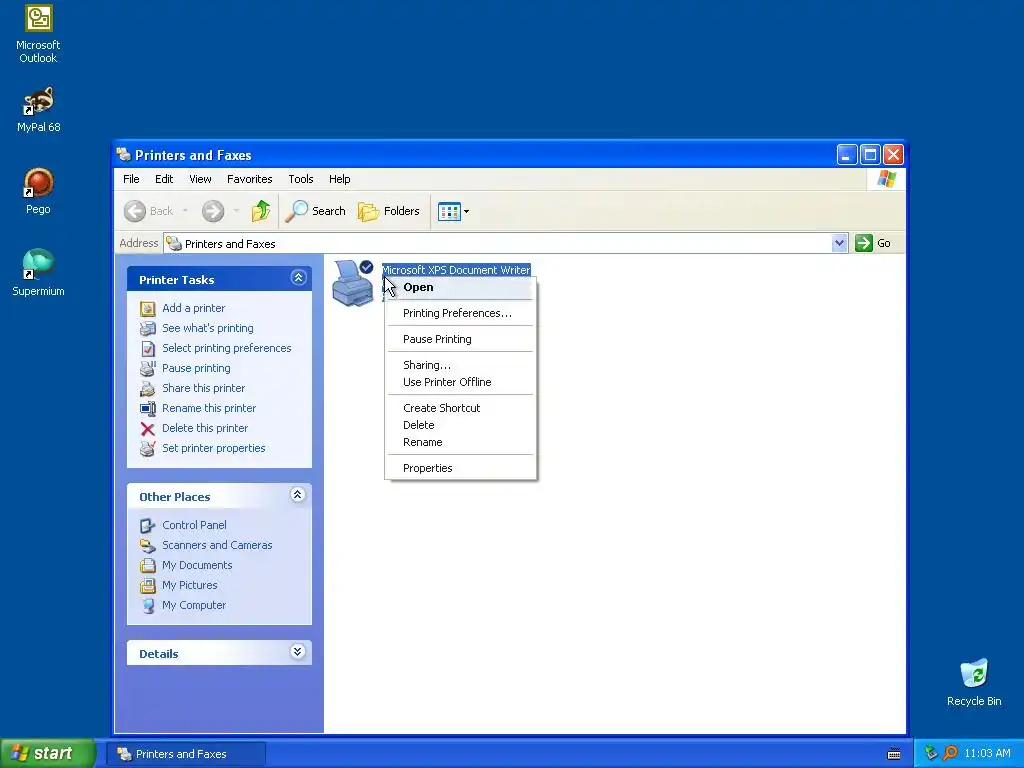Open the Favorites menu
Screen dimensions: 1024x768
(249, 179)
